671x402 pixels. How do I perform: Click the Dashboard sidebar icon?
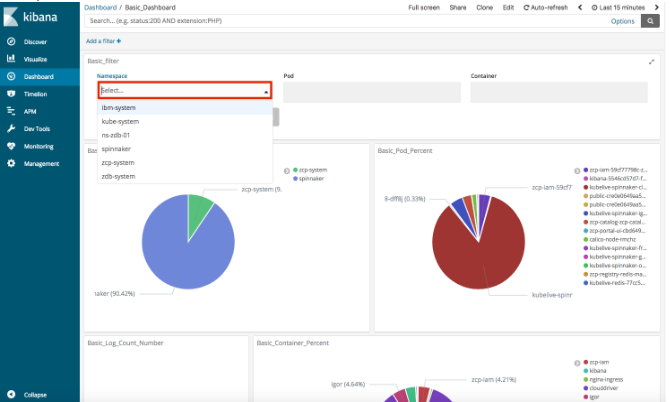pyautogui.click(x=11, y=76)
